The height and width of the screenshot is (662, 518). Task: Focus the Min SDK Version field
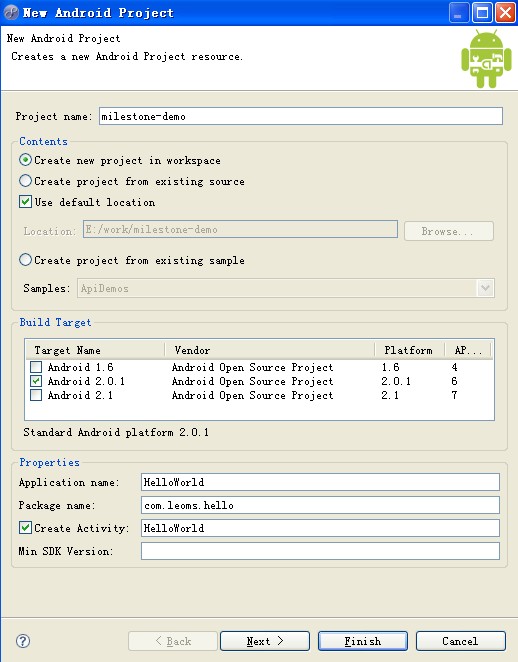click(x=320, y=551)
